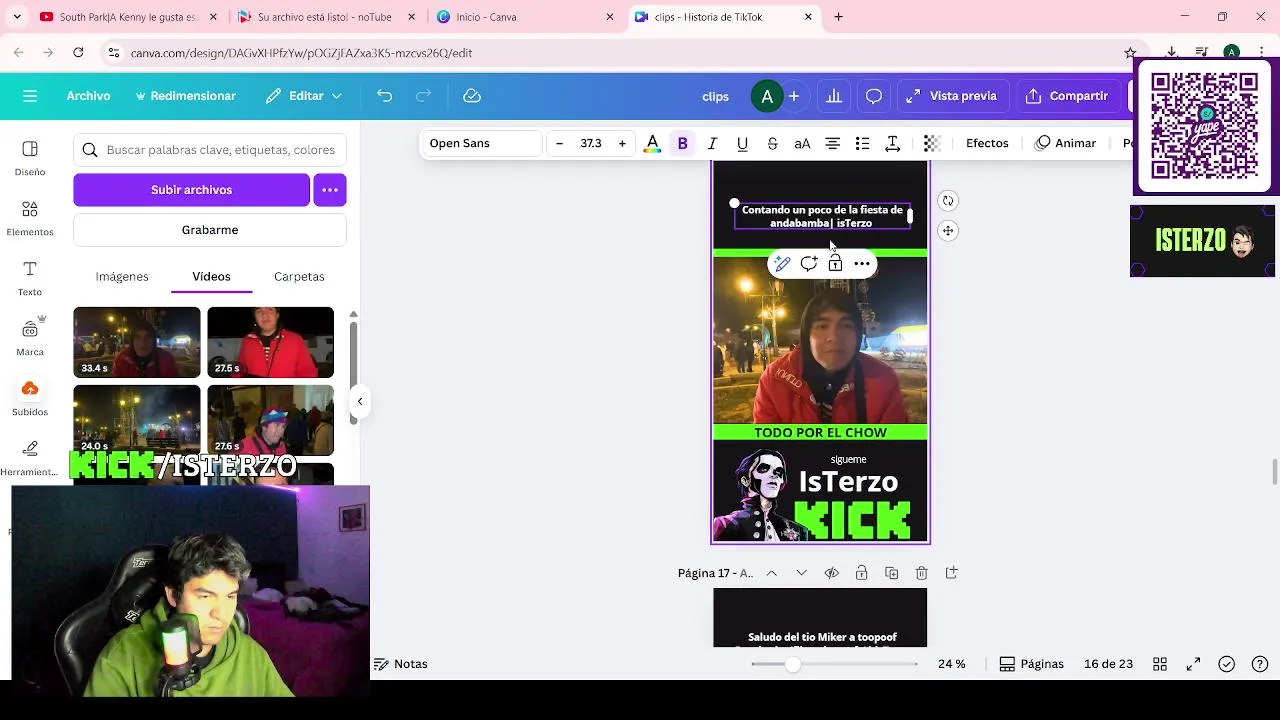Undo the last action
Image resolution: width=1280 pixels, height=720 pixels.
point(384,96)
